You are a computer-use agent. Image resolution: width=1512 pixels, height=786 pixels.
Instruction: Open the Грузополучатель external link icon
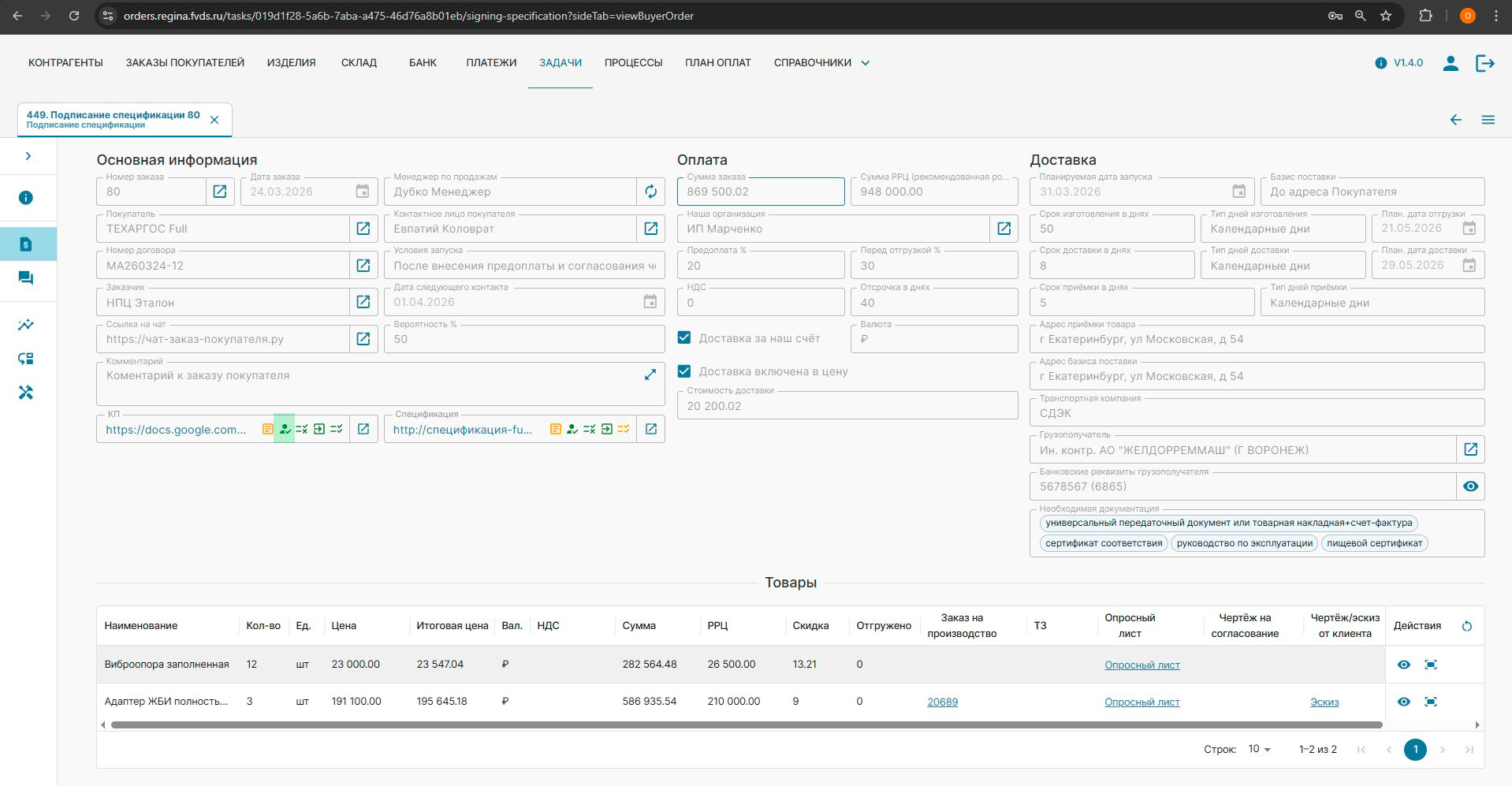click(1471, 449)
